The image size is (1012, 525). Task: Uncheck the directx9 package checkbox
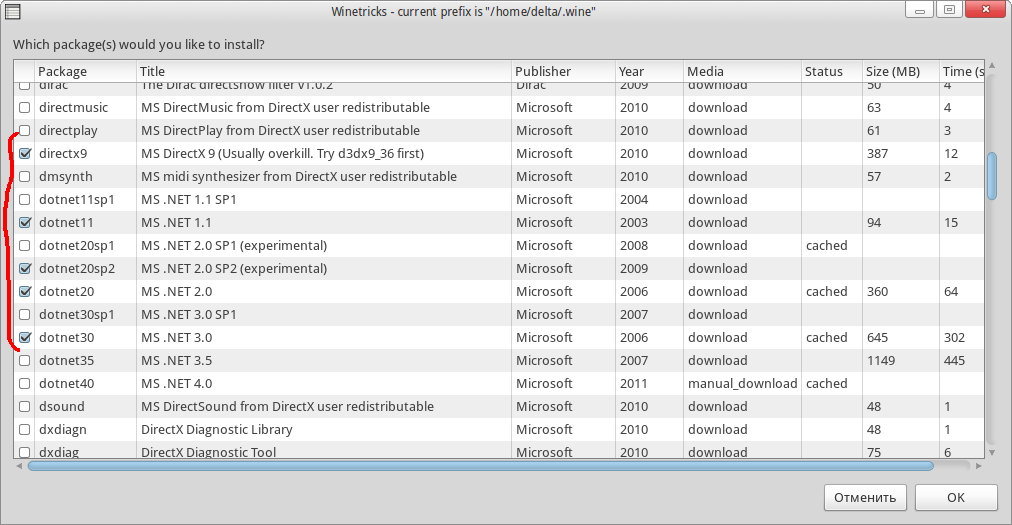[x=25, y=153]
